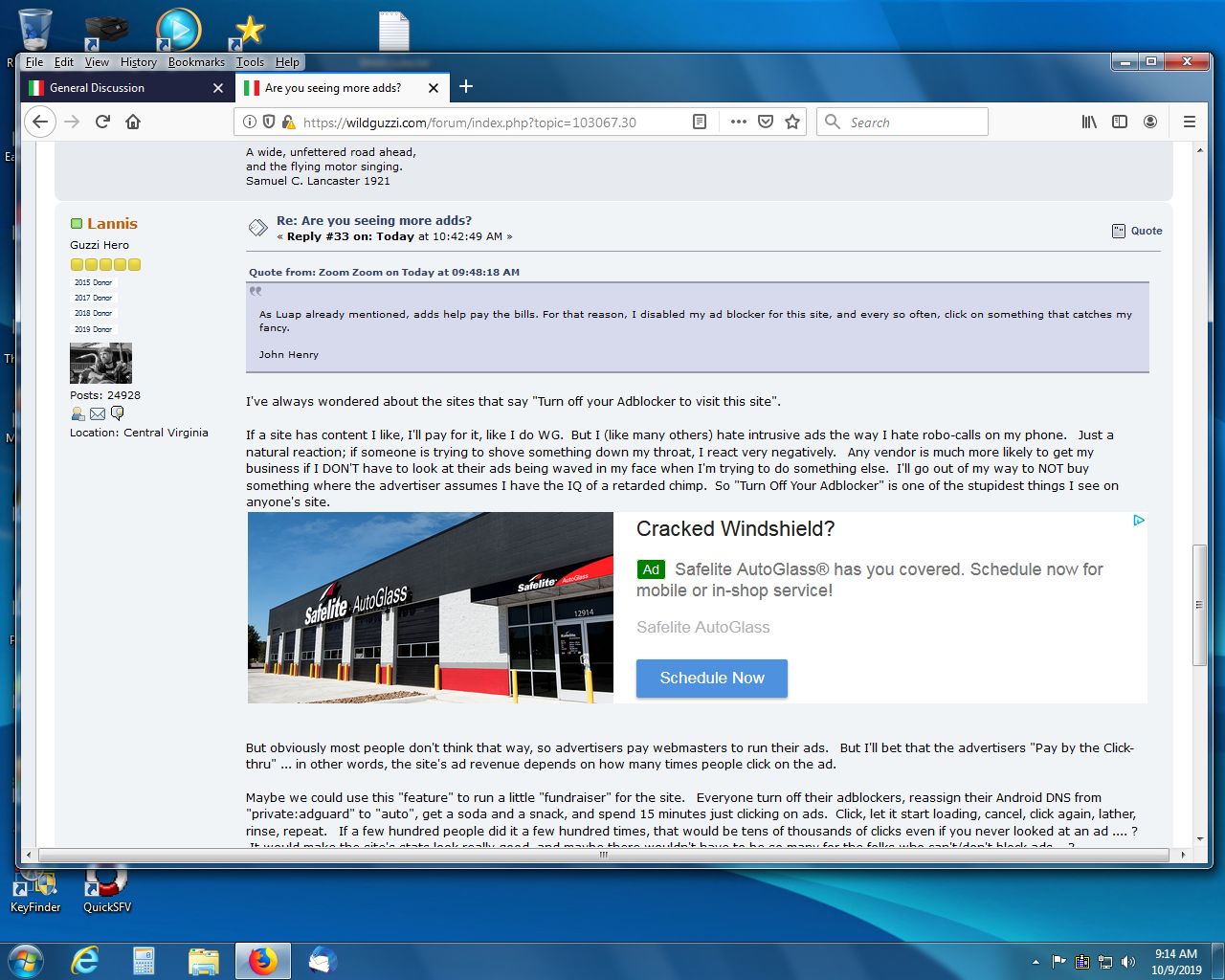Open the Firefox home page
This screenshot has width=1225, height=980.
click(x=133, y=122)
